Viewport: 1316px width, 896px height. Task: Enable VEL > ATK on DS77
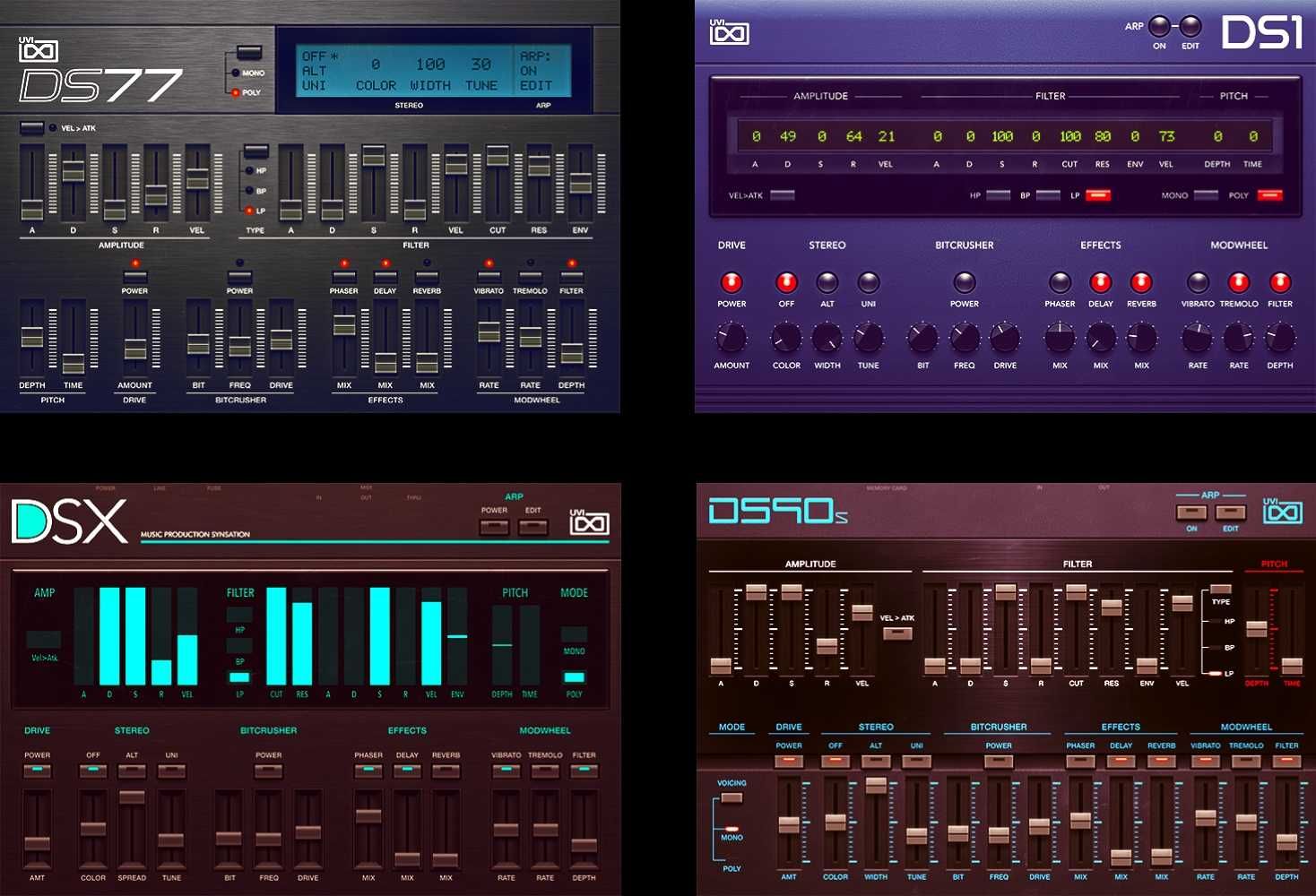pyautogui.click(x=31, y=128)
